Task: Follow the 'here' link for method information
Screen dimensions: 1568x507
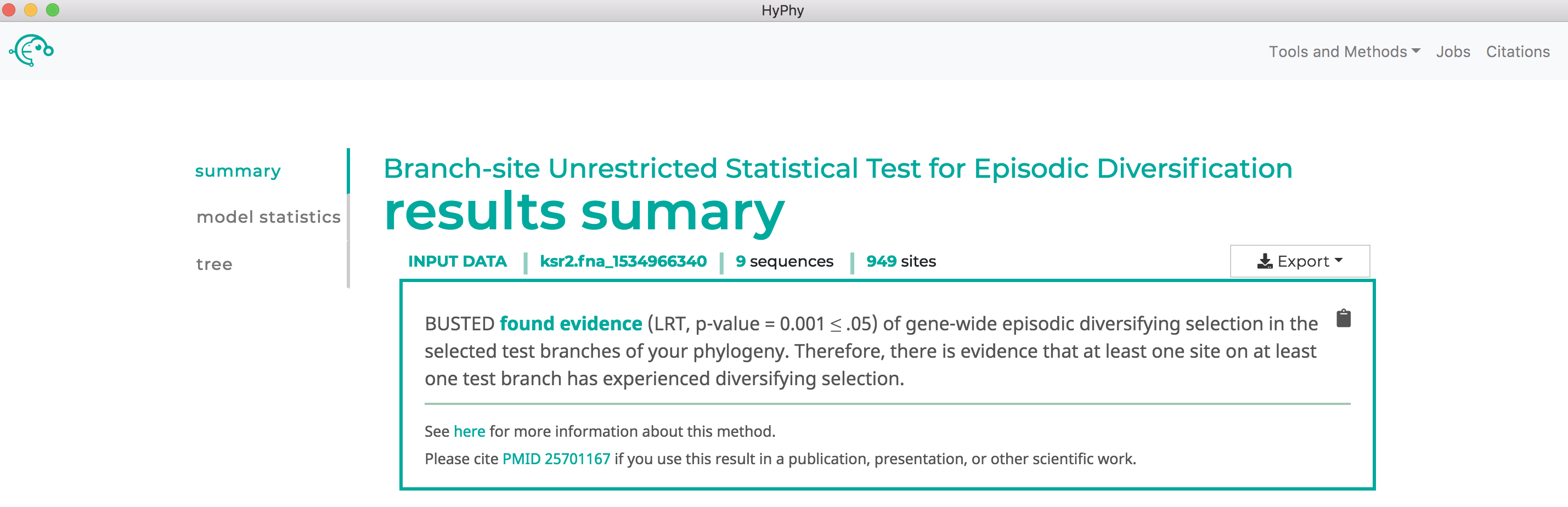Action: [x=469, y=431]
